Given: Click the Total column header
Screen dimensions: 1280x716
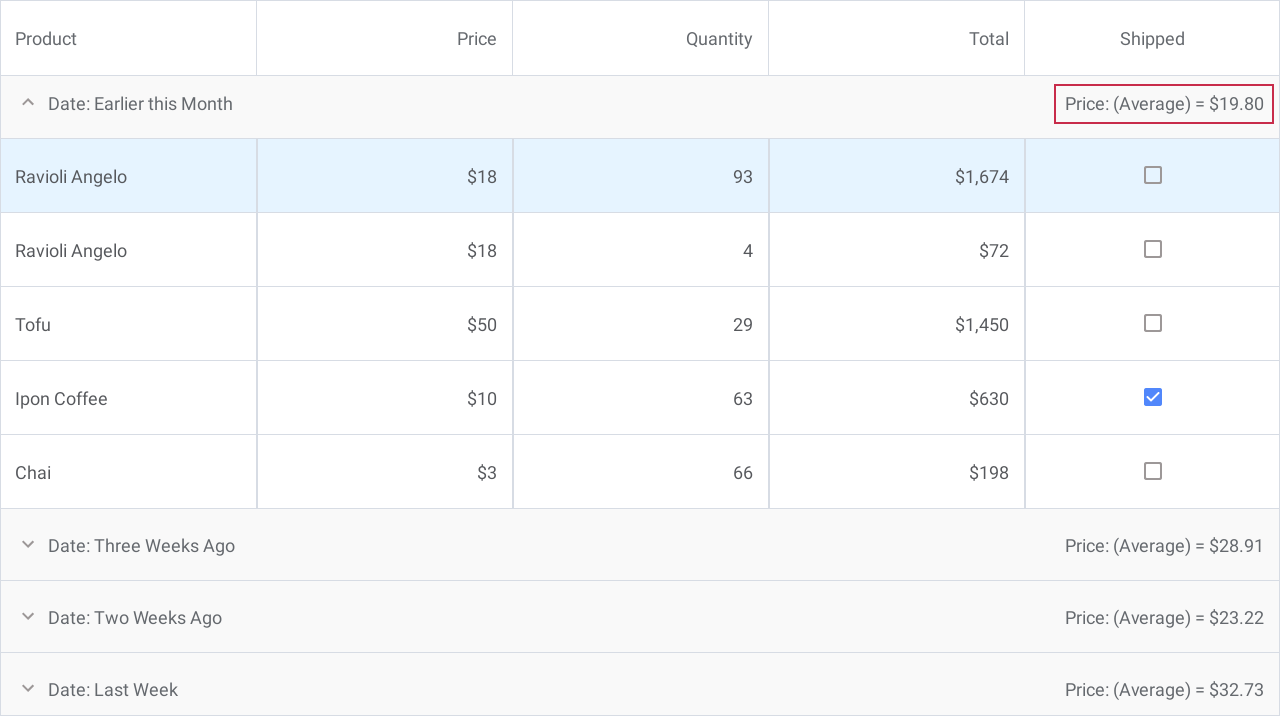Looking at the screenshot, I should [x=988, y=39].
